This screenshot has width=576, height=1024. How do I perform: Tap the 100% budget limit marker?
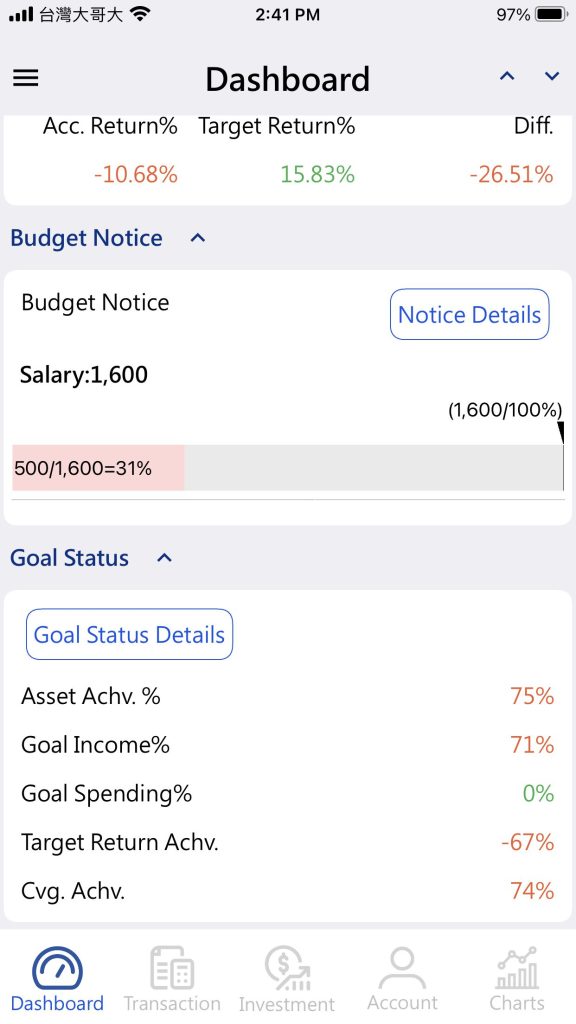(560, 432)
